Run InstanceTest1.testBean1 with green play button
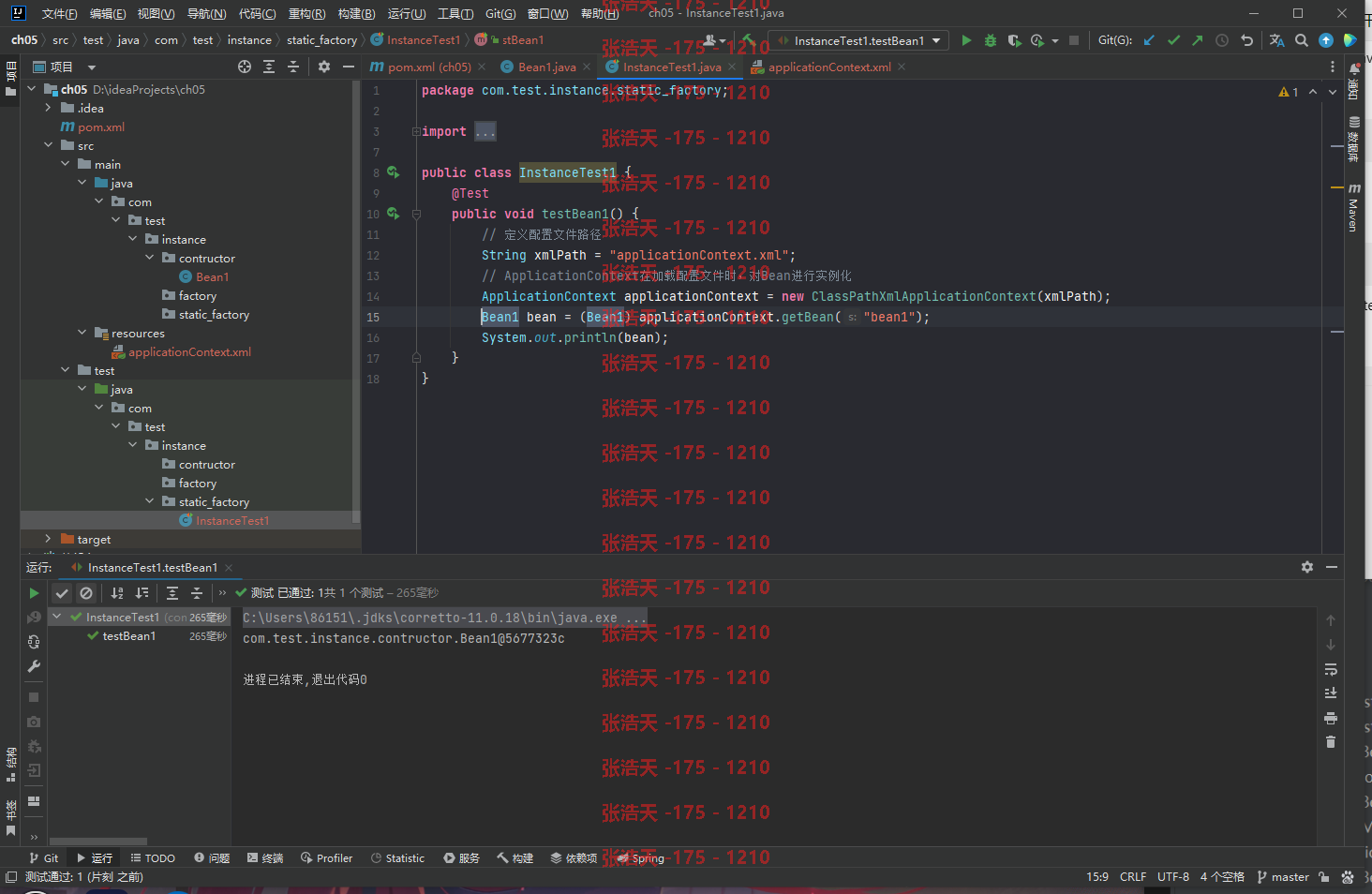The width and height of the screenshot is (1372, 894). tap(966, 40)
